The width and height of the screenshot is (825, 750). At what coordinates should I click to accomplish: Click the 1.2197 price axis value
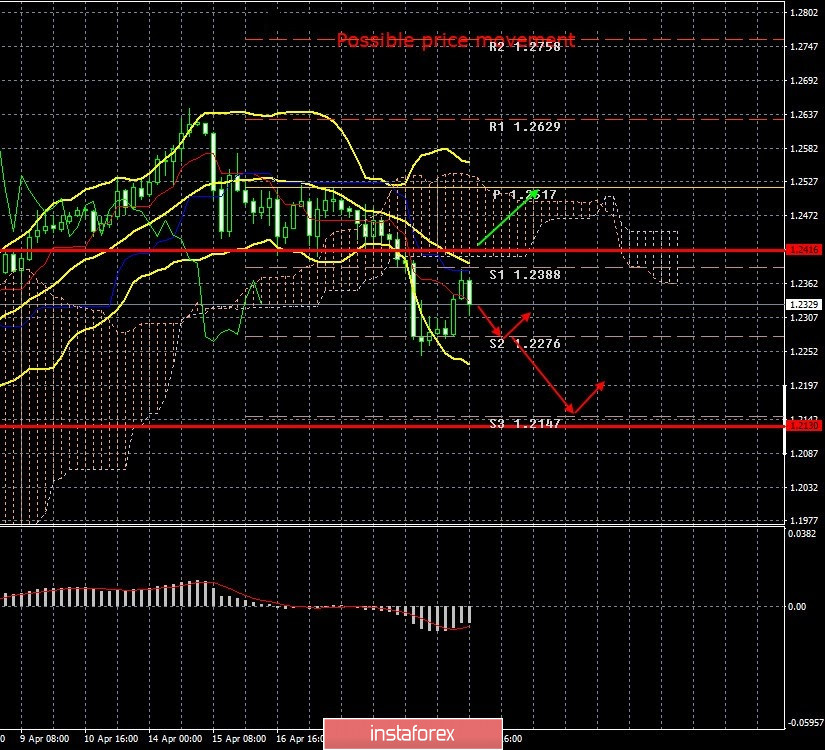click(x=804, y=386)
